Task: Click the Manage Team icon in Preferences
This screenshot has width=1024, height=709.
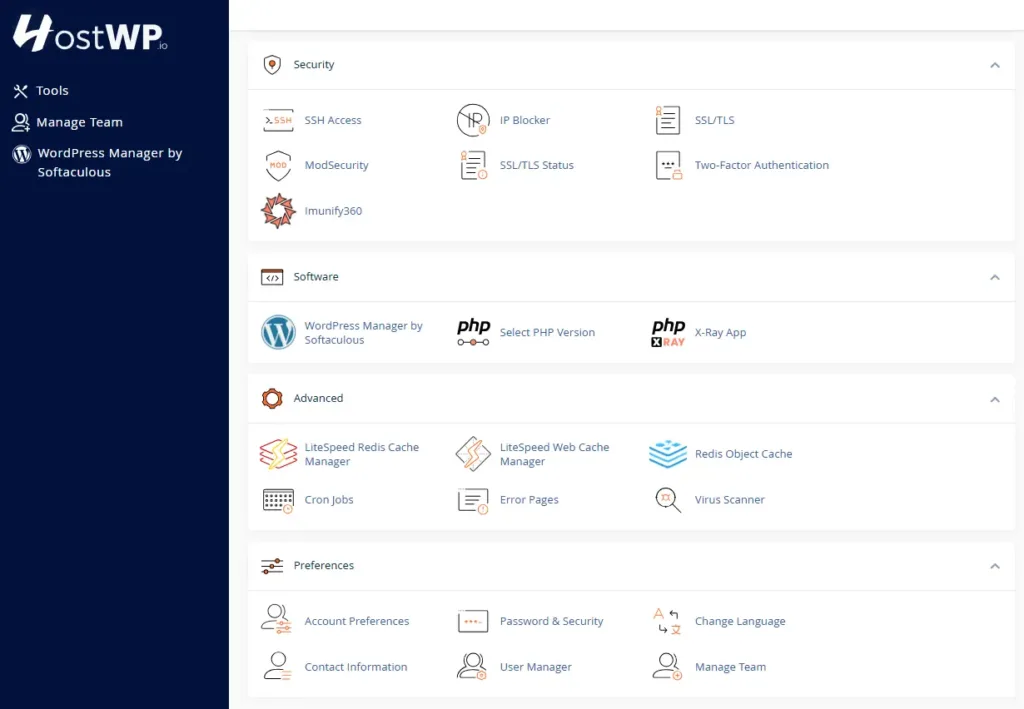Action: pyautogui.click(x=667, y=667)
